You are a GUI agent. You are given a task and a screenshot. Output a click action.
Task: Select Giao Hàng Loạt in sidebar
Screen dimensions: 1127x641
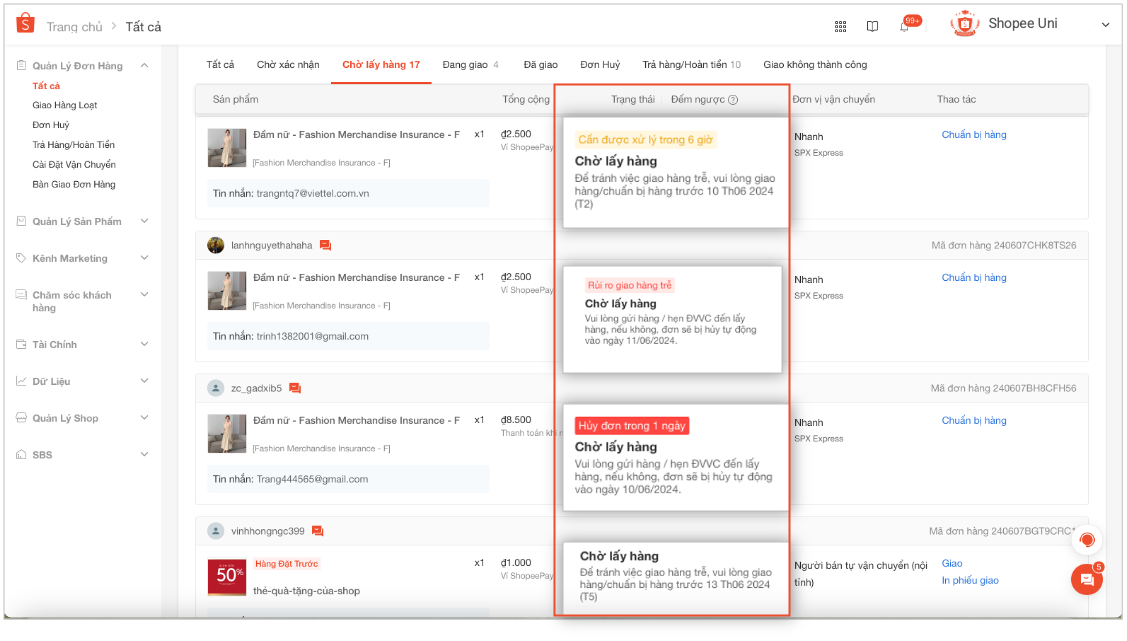[x=64, y=105]
